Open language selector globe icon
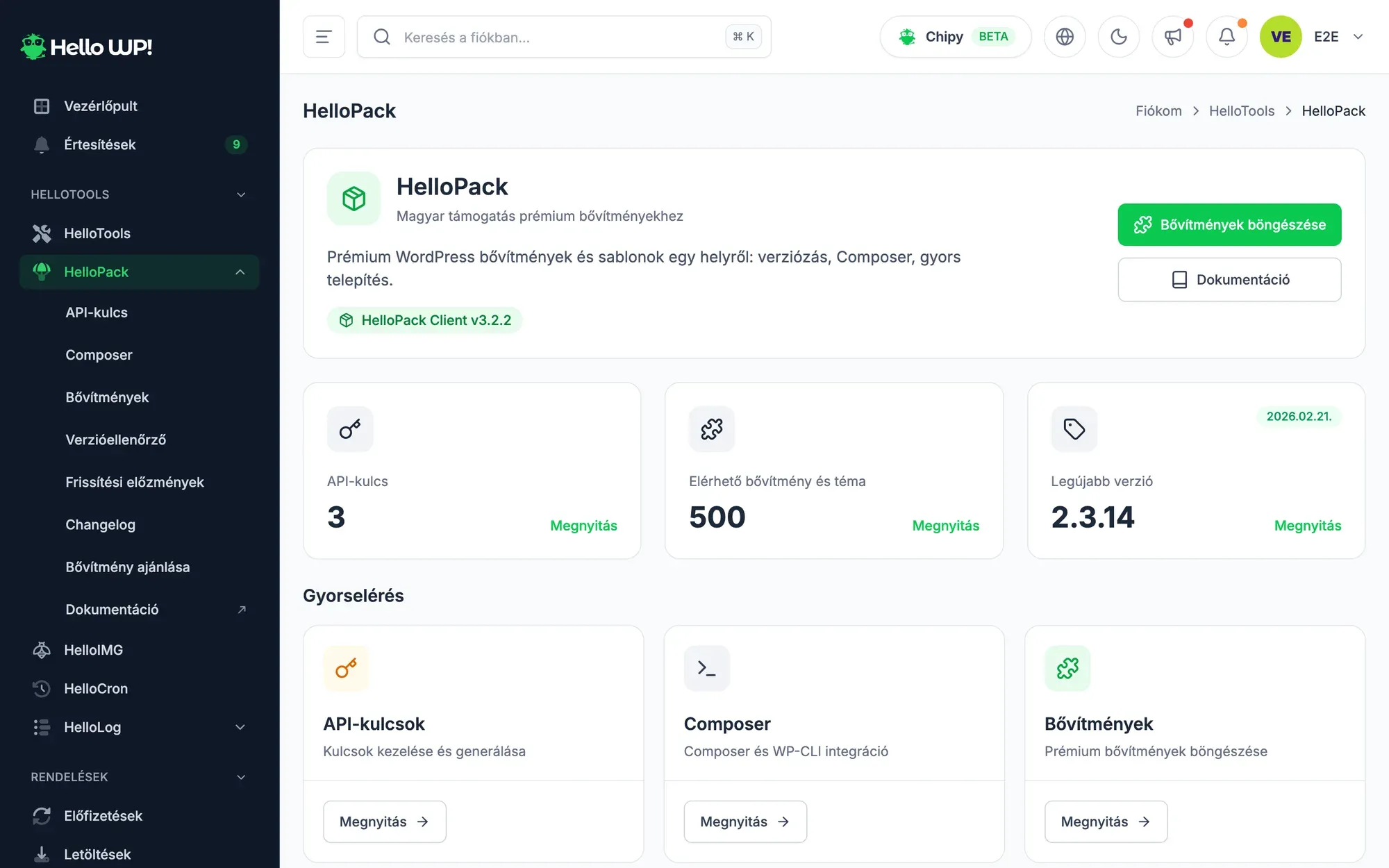This screenshot has width=1389, height=868. [x=1065, y=37]
